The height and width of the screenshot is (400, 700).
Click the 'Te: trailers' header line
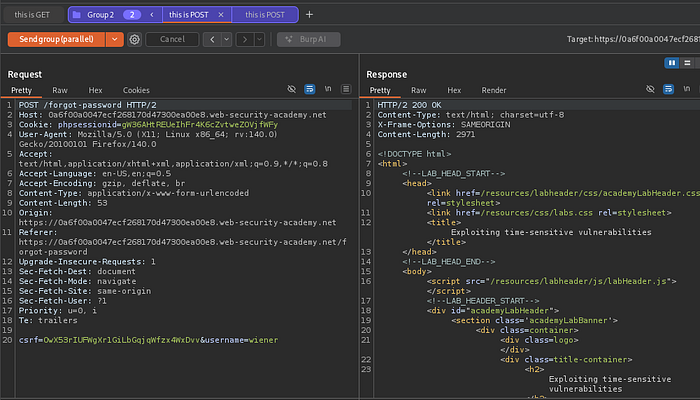[48, 321]
